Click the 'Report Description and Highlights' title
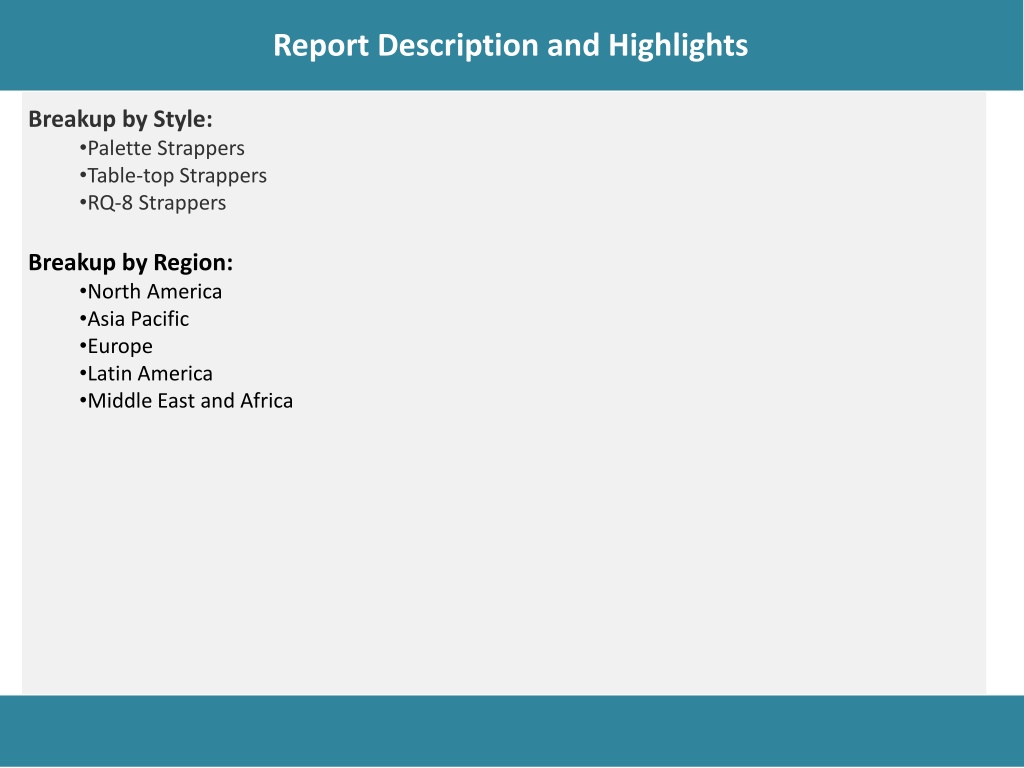 [510, 46]
